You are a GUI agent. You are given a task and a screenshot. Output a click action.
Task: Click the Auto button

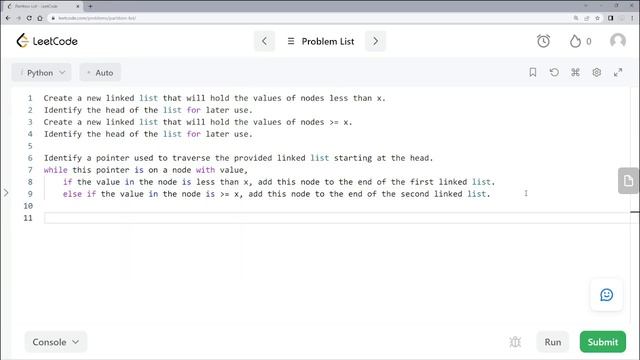point(100,73)
